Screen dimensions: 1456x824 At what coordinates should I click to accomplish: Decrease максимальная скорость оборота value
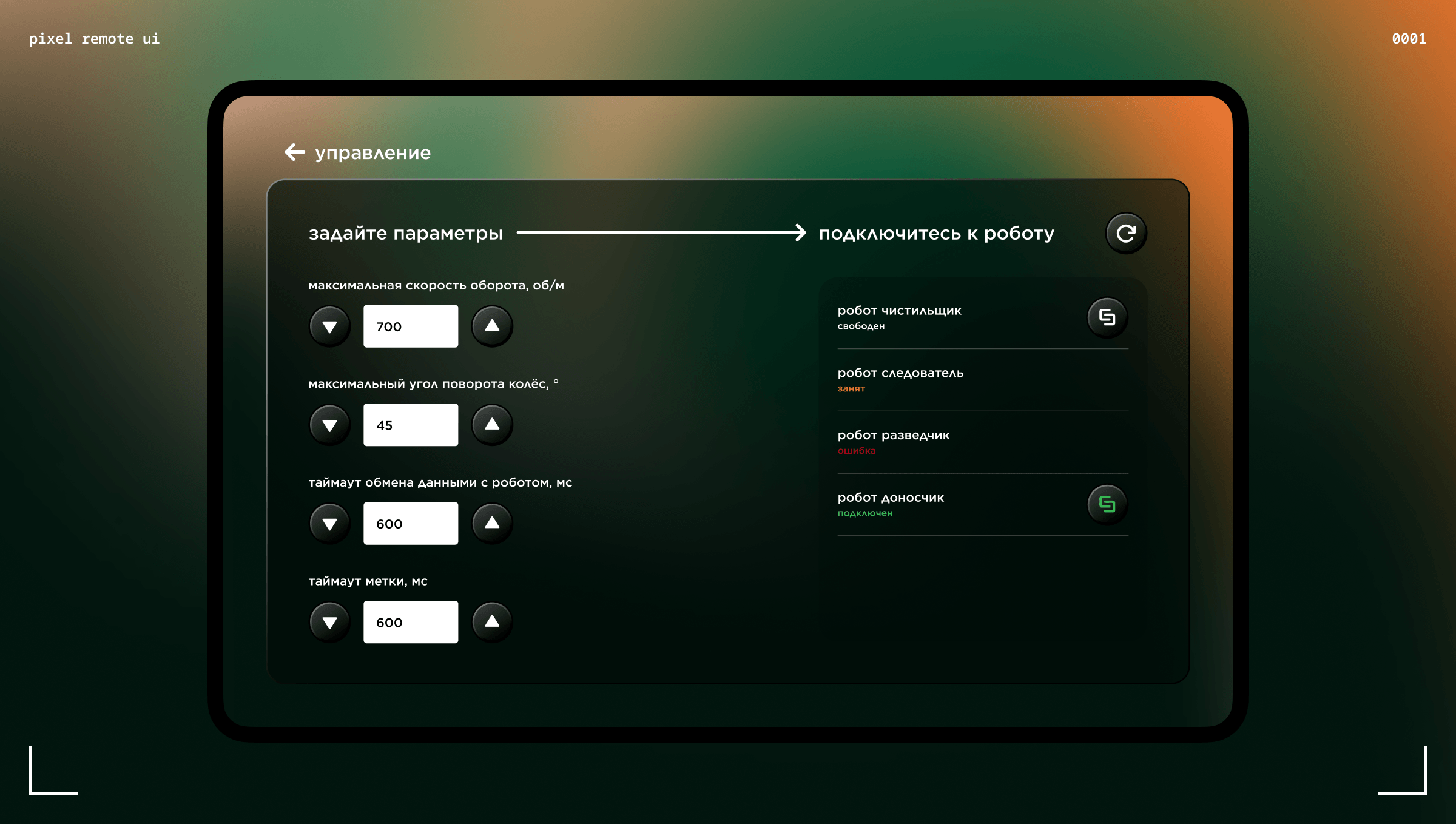pyautogui.click(x=330, y=326)
